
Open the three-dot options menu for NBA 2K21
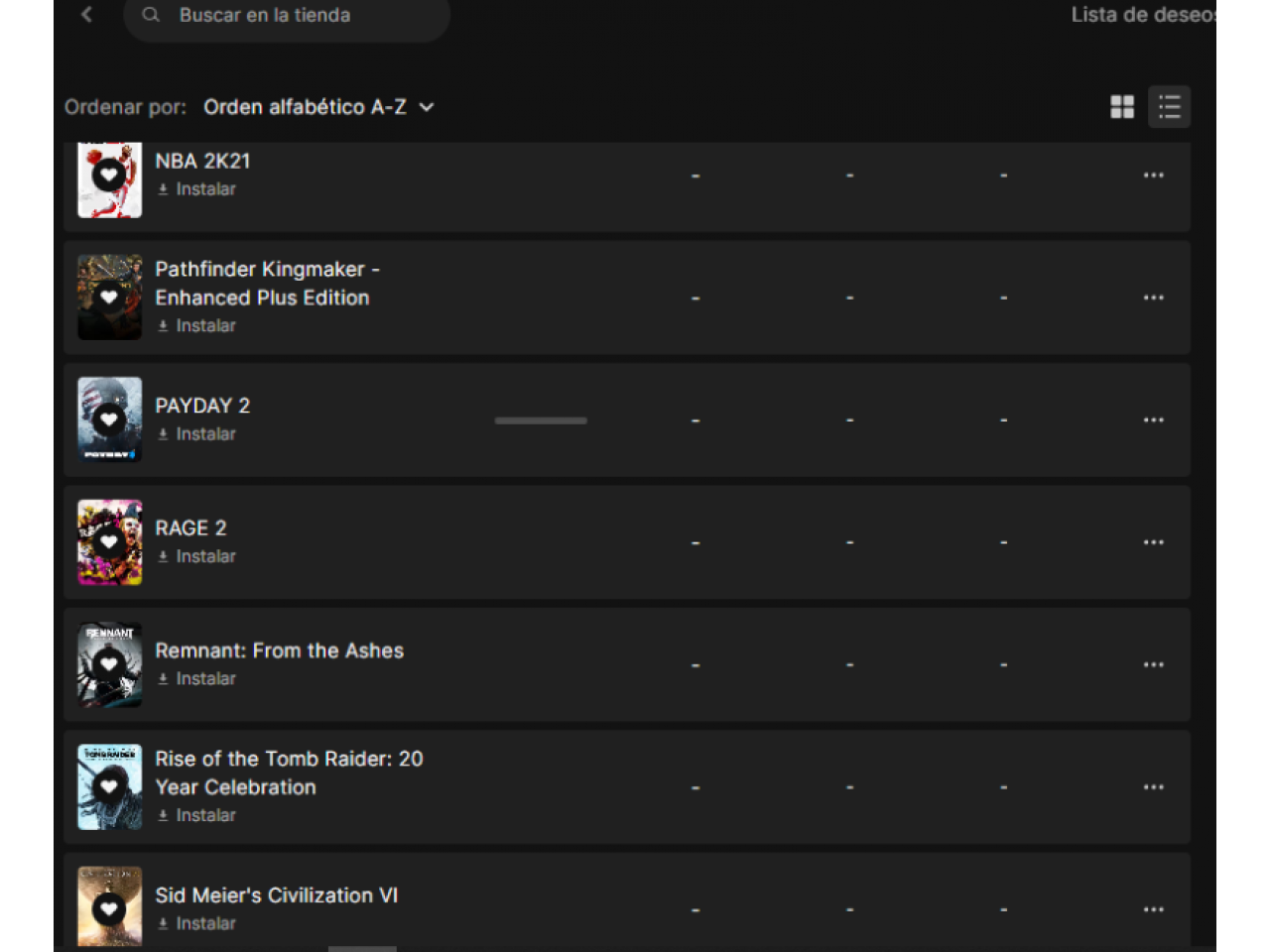click(1153, 176)
